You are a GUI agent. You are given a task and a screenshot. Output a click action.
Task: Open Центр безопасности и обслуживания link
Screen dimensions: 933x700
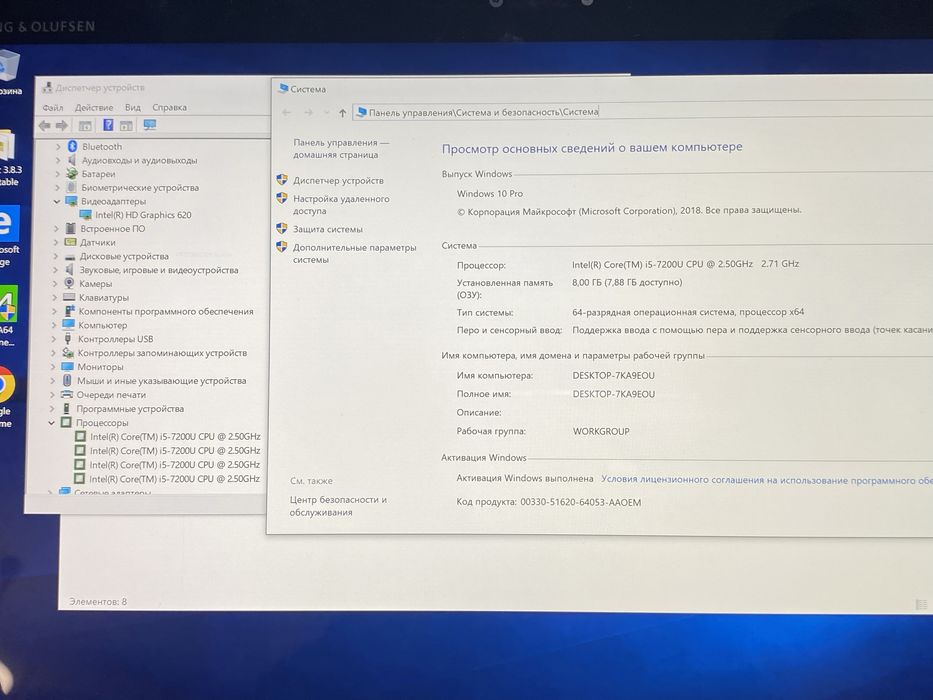pos(338,506)
